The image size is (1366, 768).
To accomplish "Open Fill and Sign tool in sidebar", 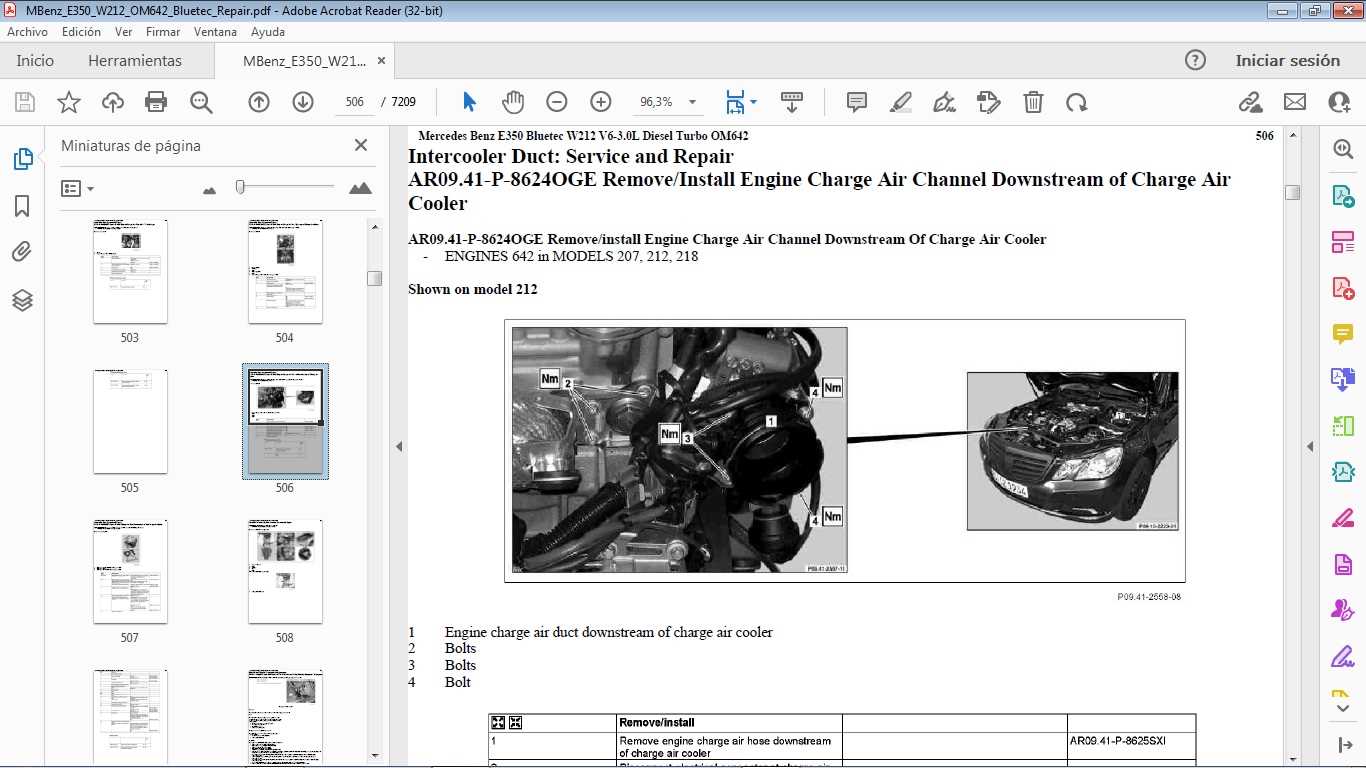I will [1342, 656].
